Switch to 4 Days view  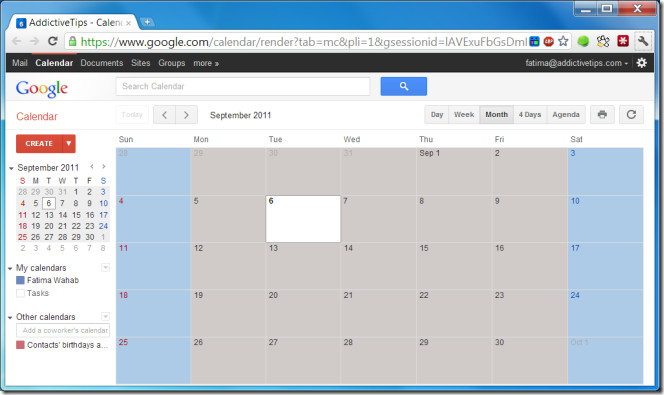(x=530, y=115)
